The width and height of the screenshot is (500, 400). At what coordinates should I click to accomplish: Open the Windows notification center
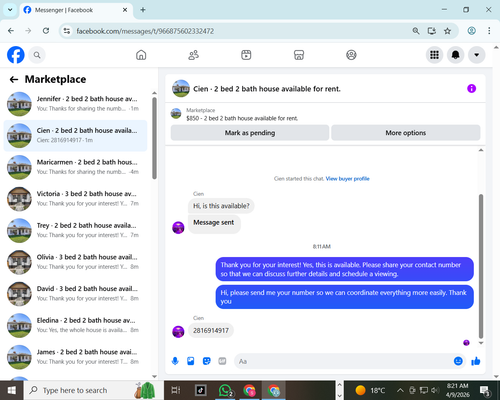click(484, 390)
